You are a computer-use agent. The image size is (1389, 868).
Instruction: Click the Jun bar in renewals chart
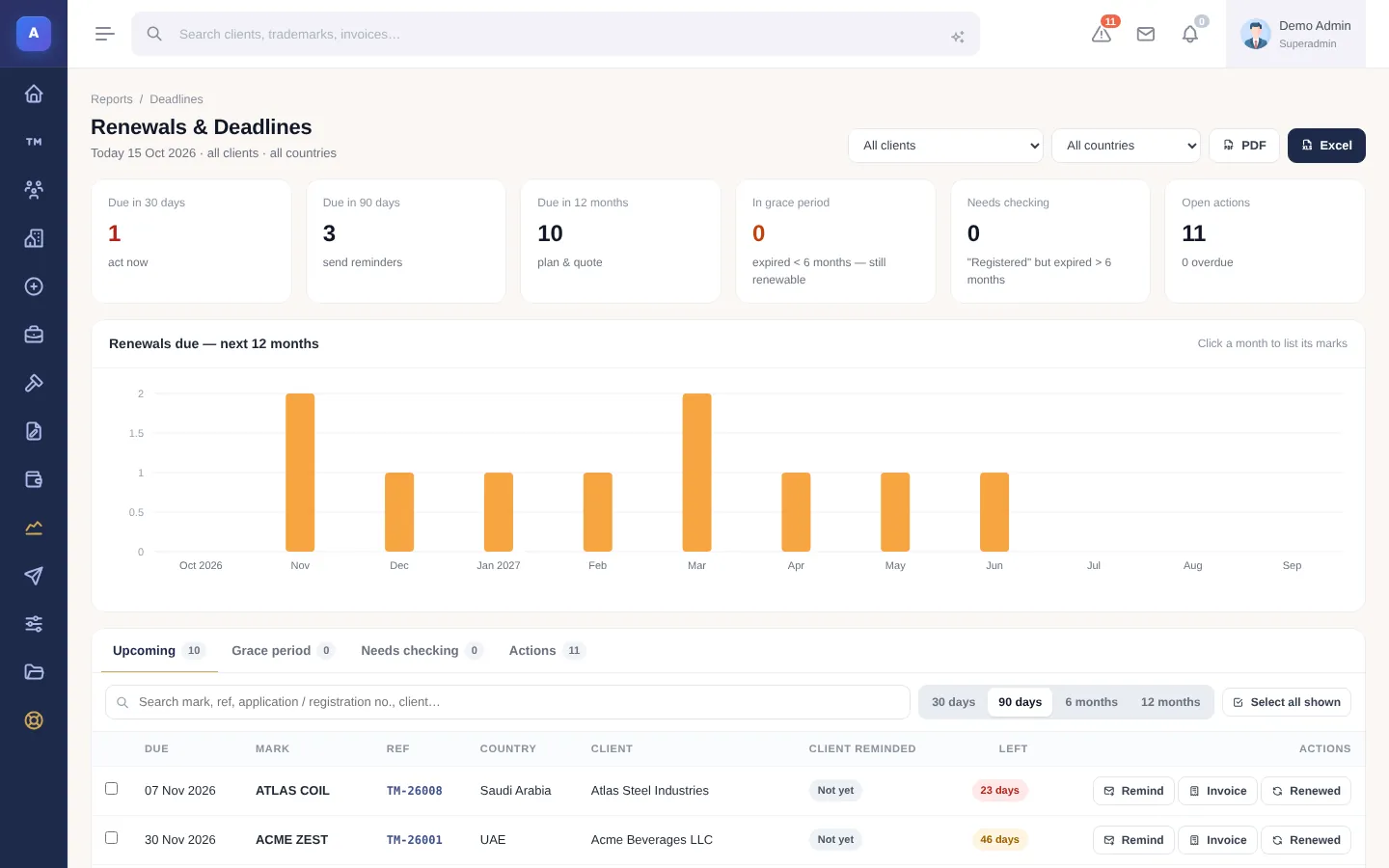tap(994, 512)
